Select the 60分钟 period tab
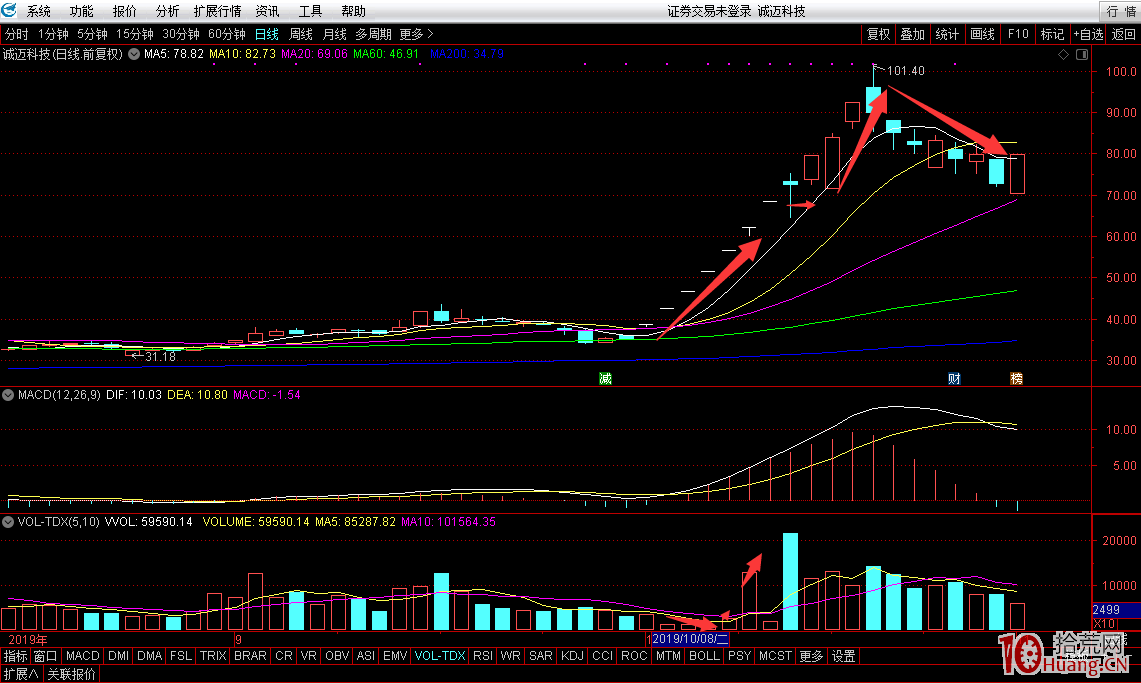Screen dimensions: 1141x684 226,34
